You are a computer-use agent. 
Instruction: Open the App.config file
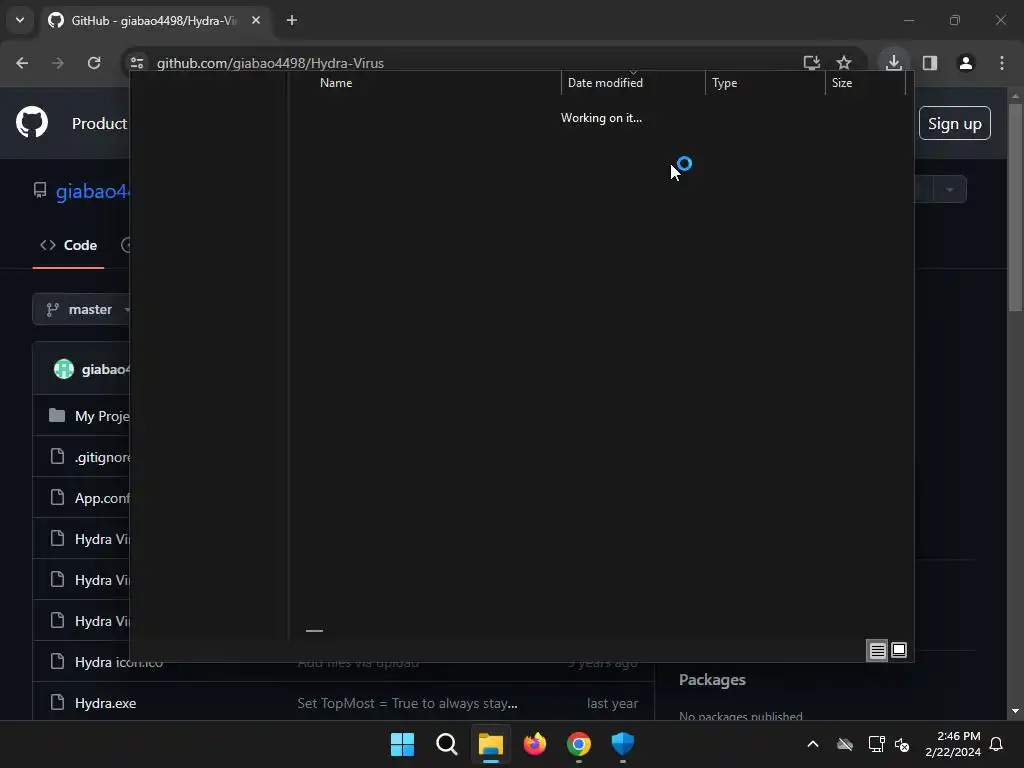pyautogui.click(x=102, y=498)
